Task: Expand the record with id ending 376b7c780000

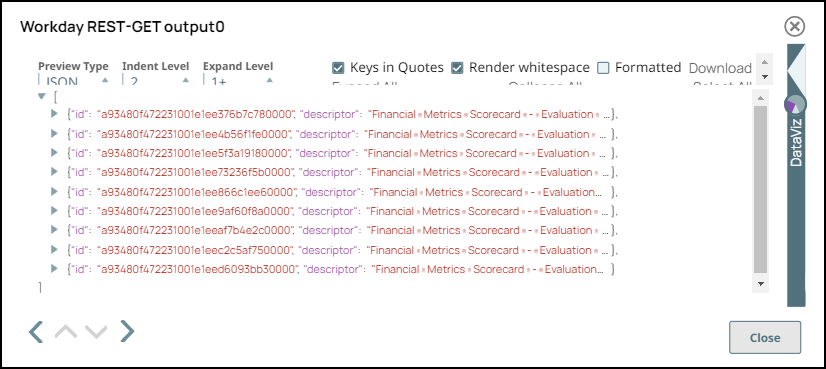Action: 54,114
